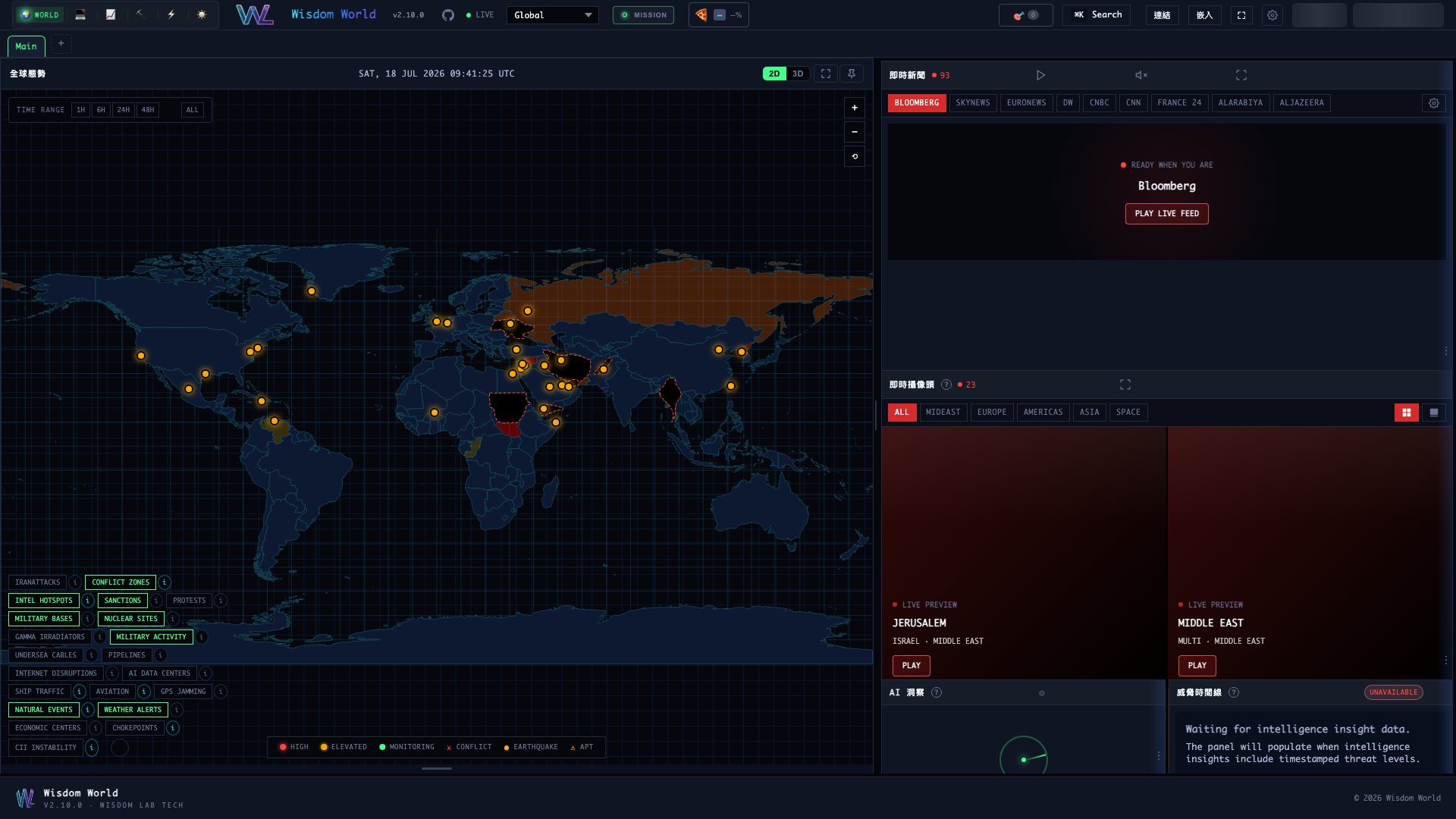Click the pizza index icon
Screen dimensions: 1456x819
(x=701, y=15)
